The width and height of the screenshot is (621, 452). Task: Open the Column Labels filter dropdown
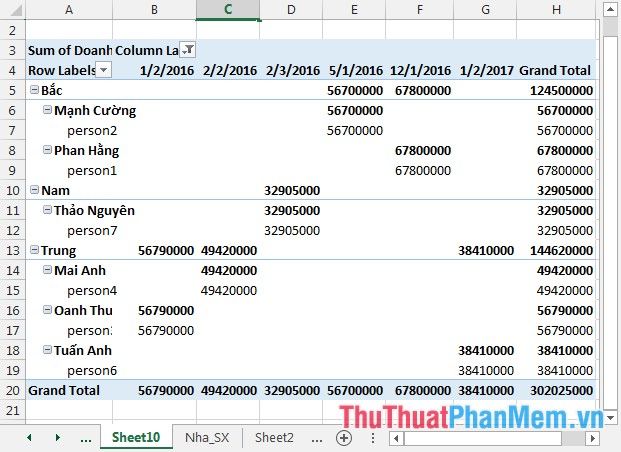coord(187,50)
